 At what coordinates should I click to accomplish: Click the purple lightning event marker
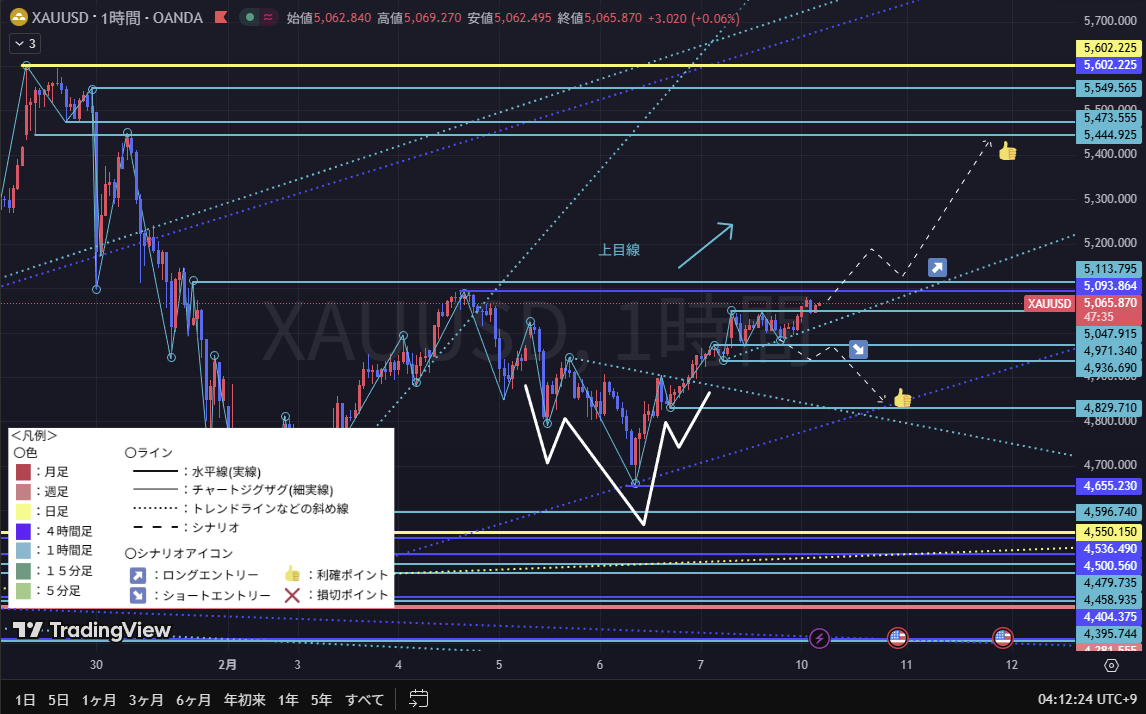pyautogui.click(x=819, y=638)
